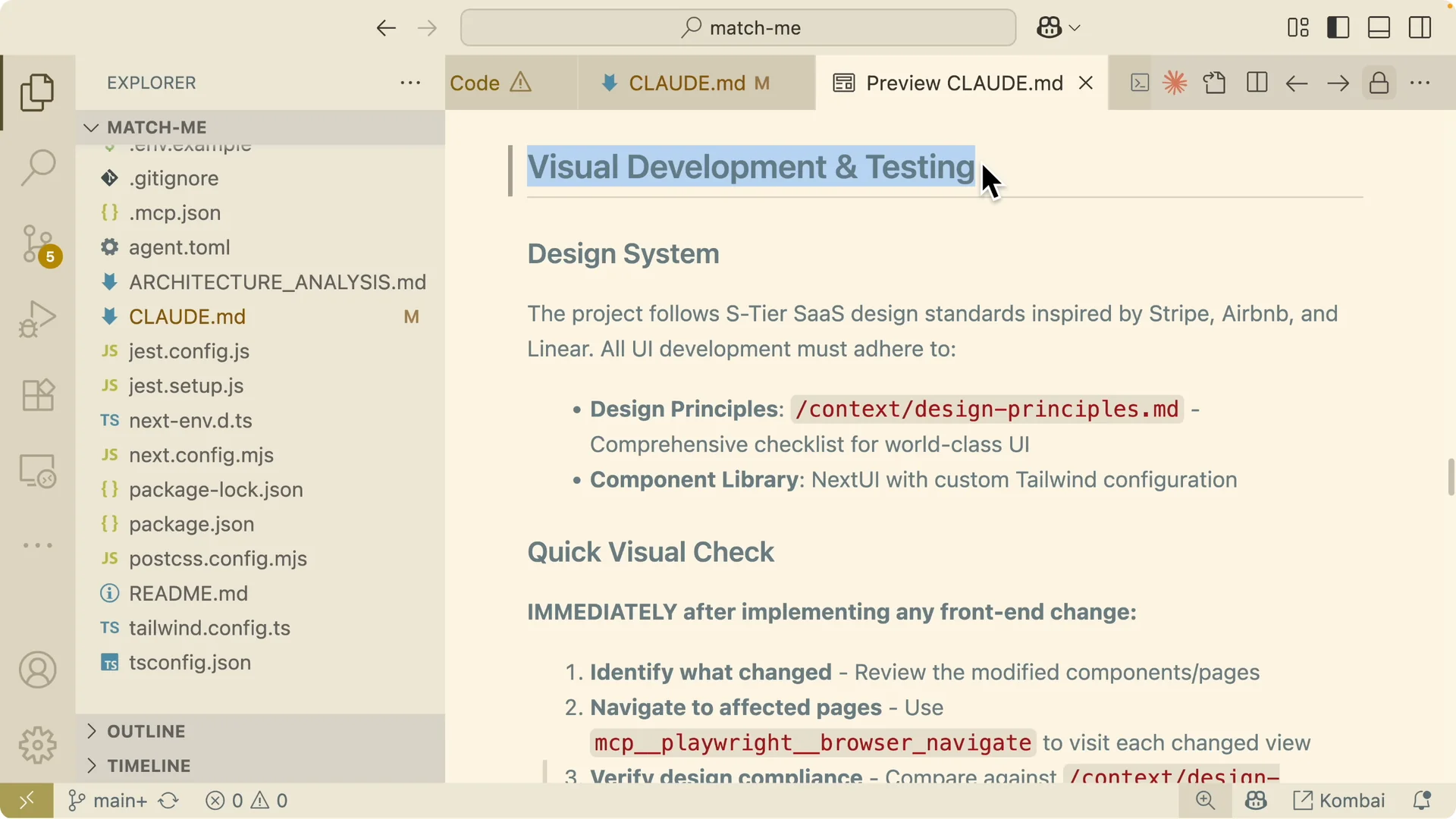Open Copilot status in status bar
Image resolution: width=1456 pixels, height=819 pixels.
pos(1256,801)
